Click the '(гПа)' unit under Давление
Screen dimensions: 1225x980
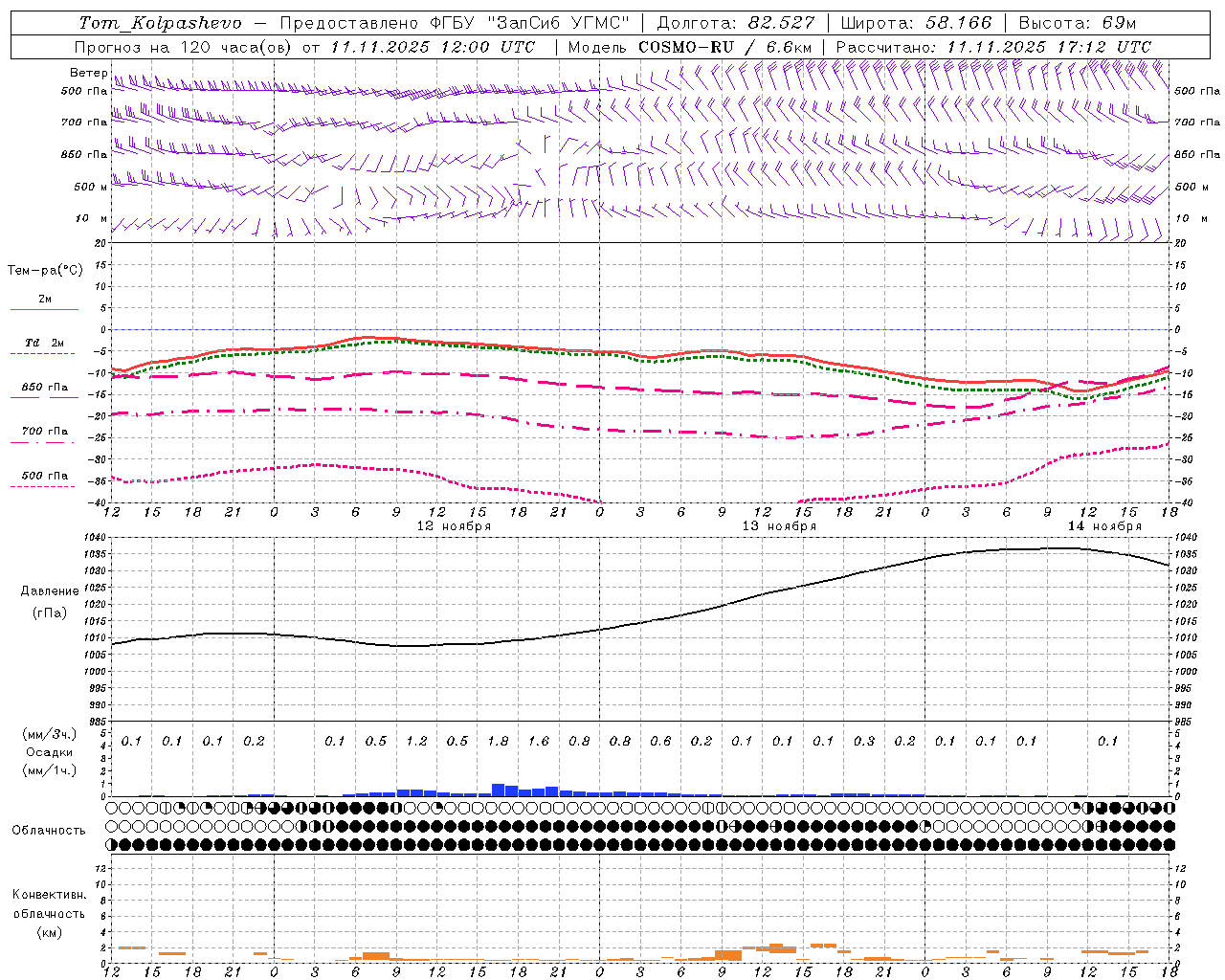click(50, 613)
